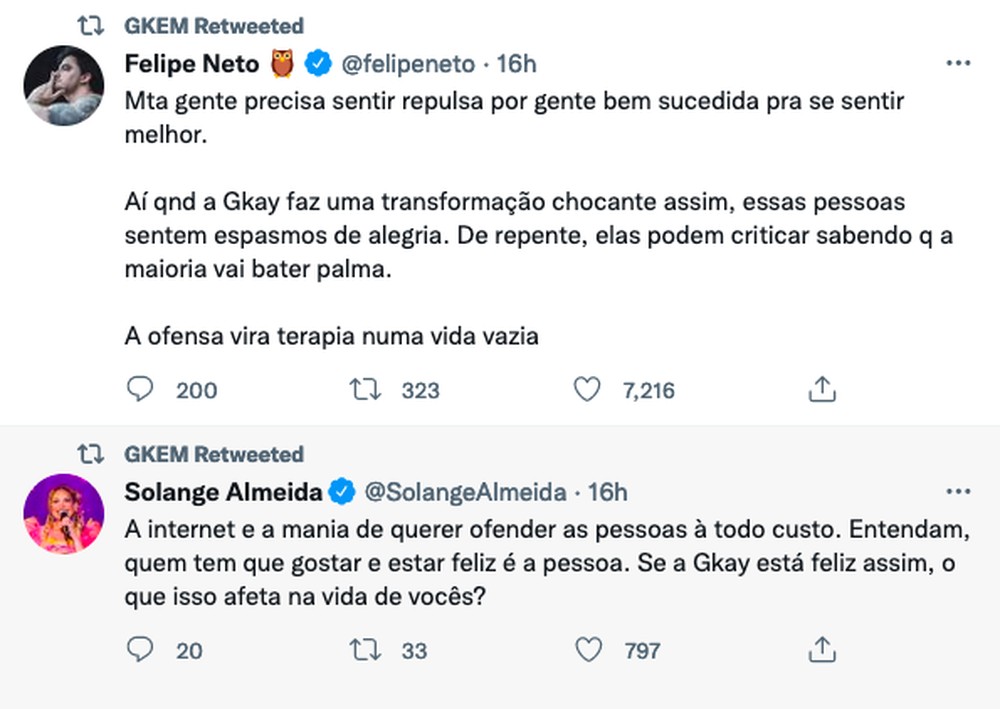Screen dimensions: 1000x709
Task: Click the @felipeneto handle
Action: coord(408,65)
